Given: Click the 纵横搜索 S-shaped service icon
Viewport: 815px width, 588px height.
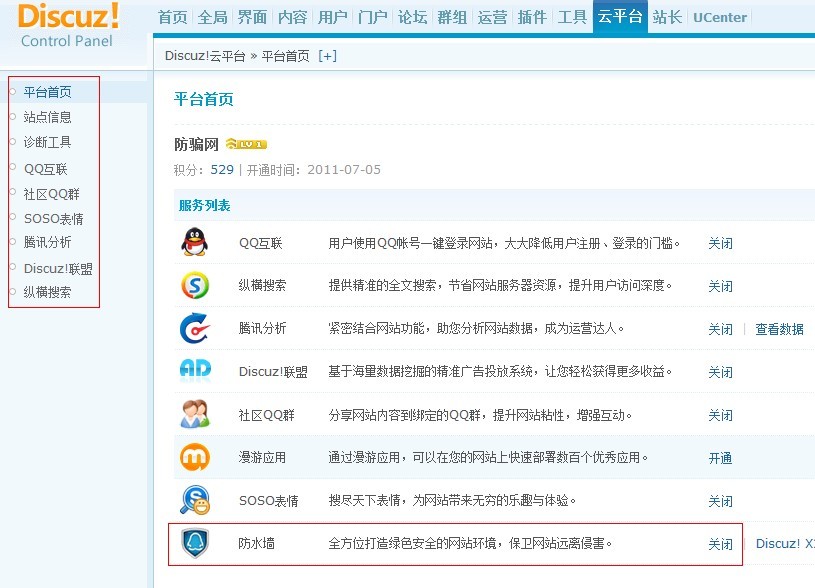Looking at the screenshot, I should (x=195, y=285).
